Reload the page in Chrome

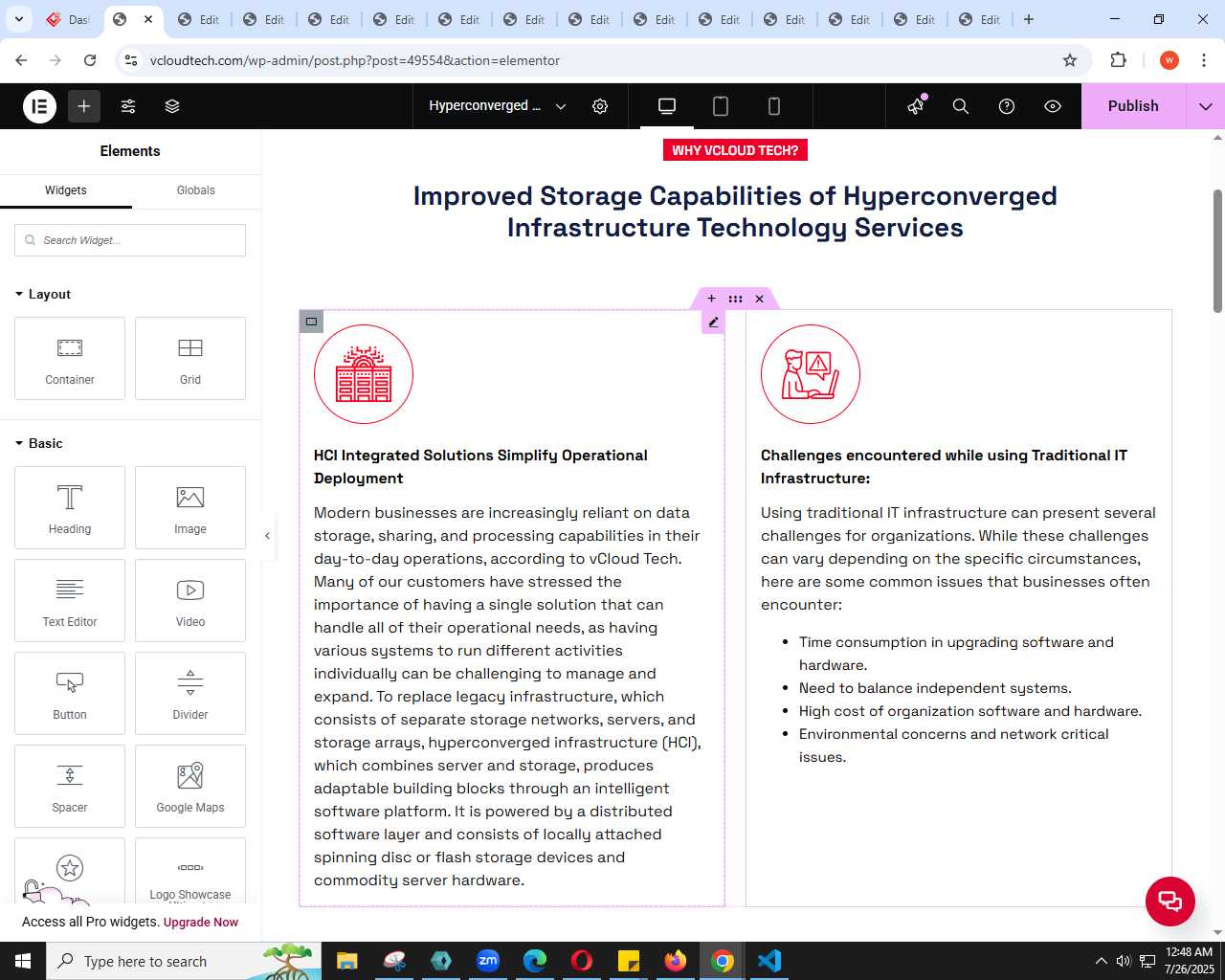pos(90,60)
